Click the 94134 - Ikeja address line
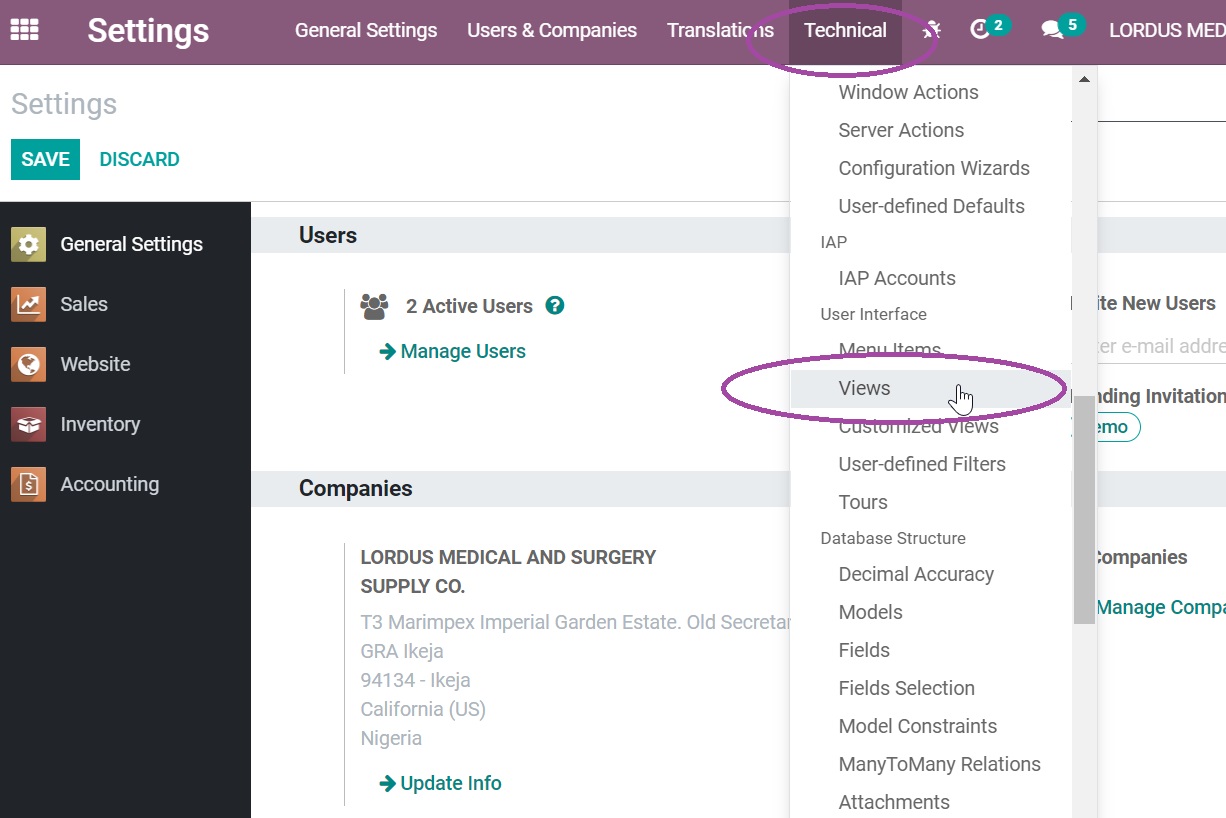This screenshot has width=1226, height=818. coord(415,680)
